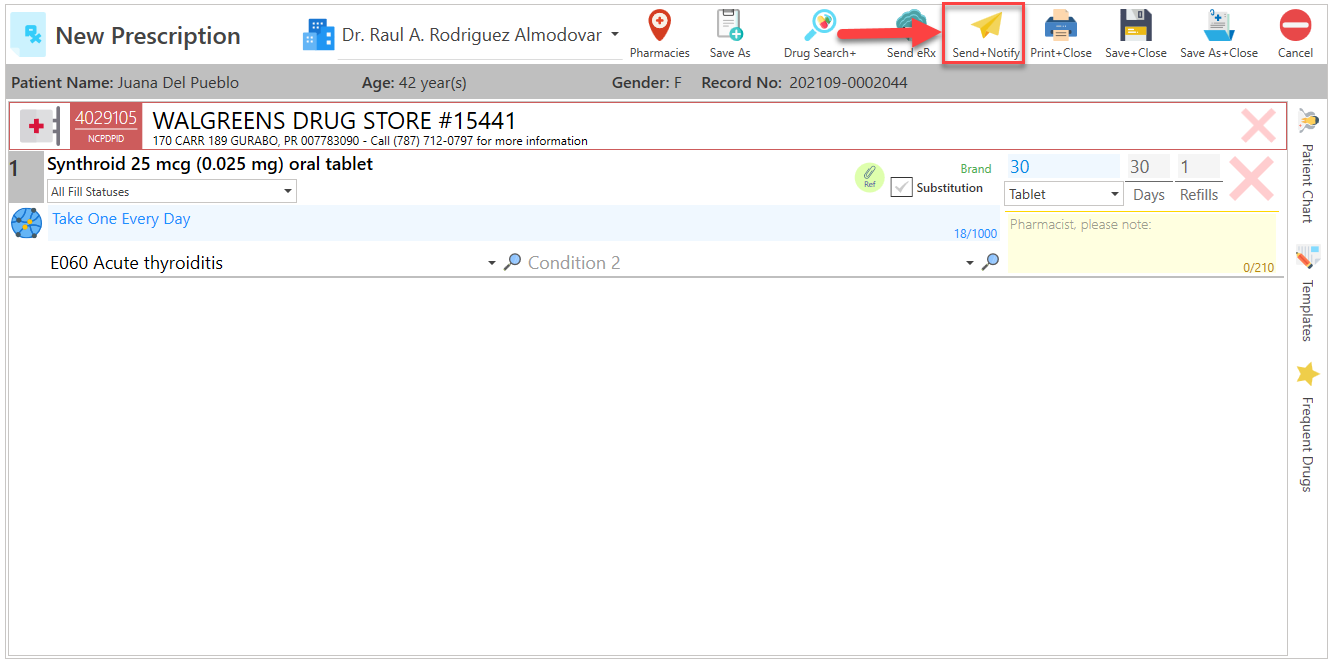The height and width of the screenshot is (660, 1330).
Task: Delete Synthroid drug row with red X
Action: 1251,179
